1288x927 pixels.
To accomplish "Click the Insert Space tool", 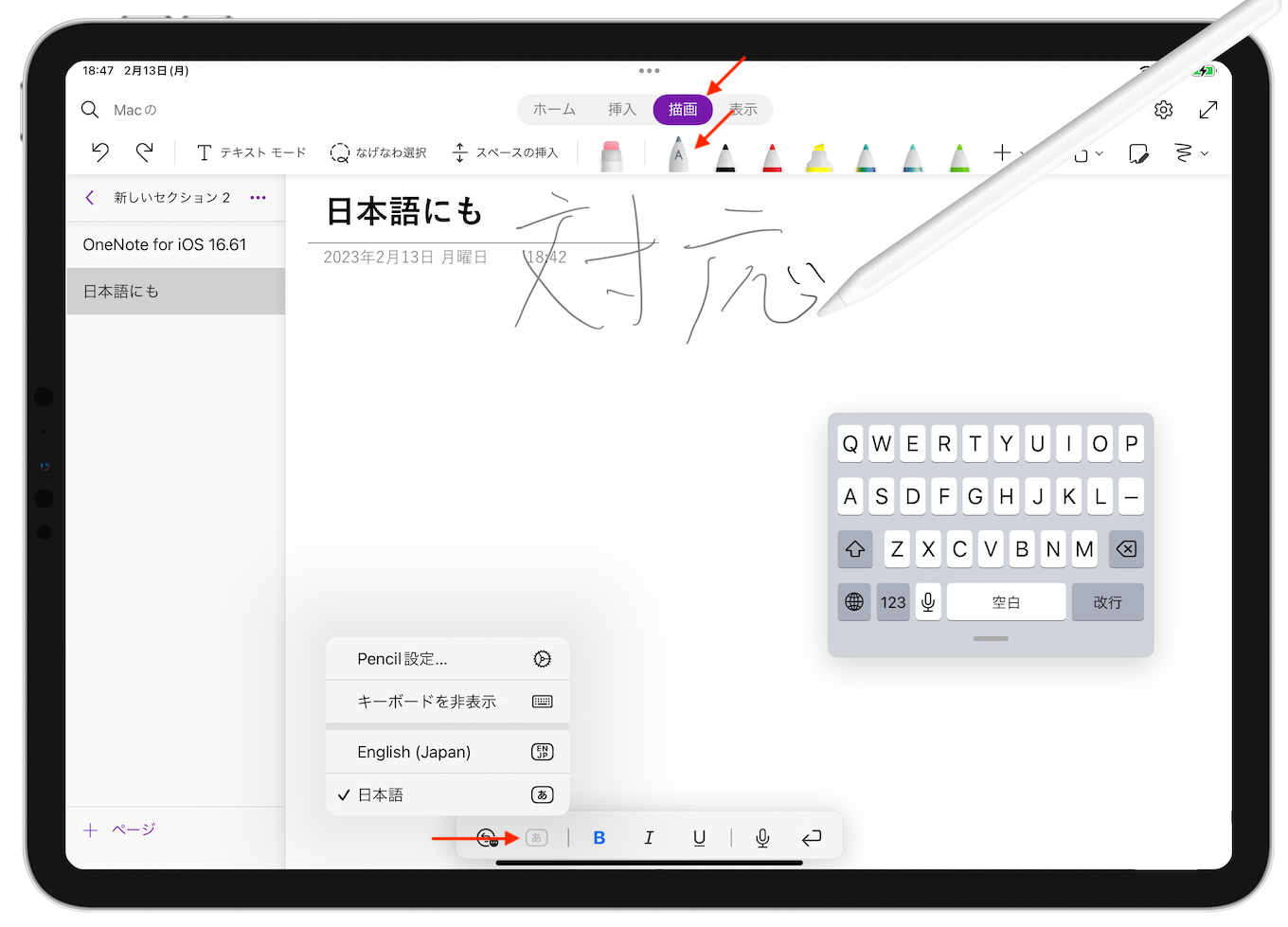I will pos(505,152).
